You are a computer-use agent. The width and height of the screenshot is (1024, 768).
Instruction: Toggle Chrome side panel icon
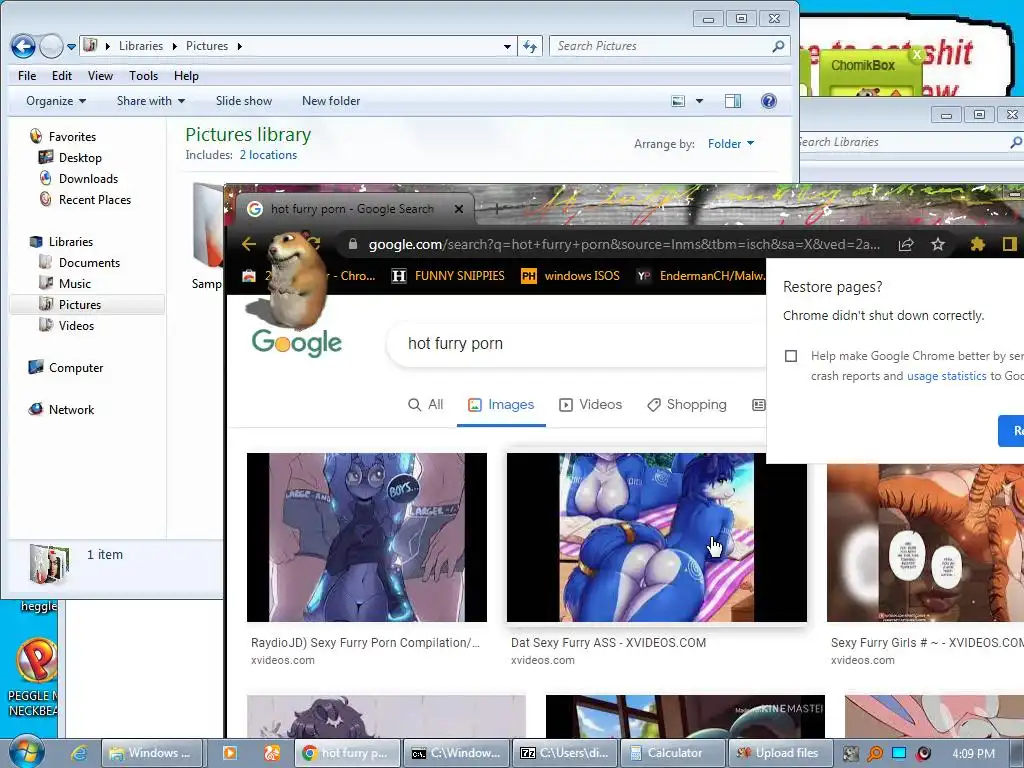pyautogui.click(x=1010, y=244)
